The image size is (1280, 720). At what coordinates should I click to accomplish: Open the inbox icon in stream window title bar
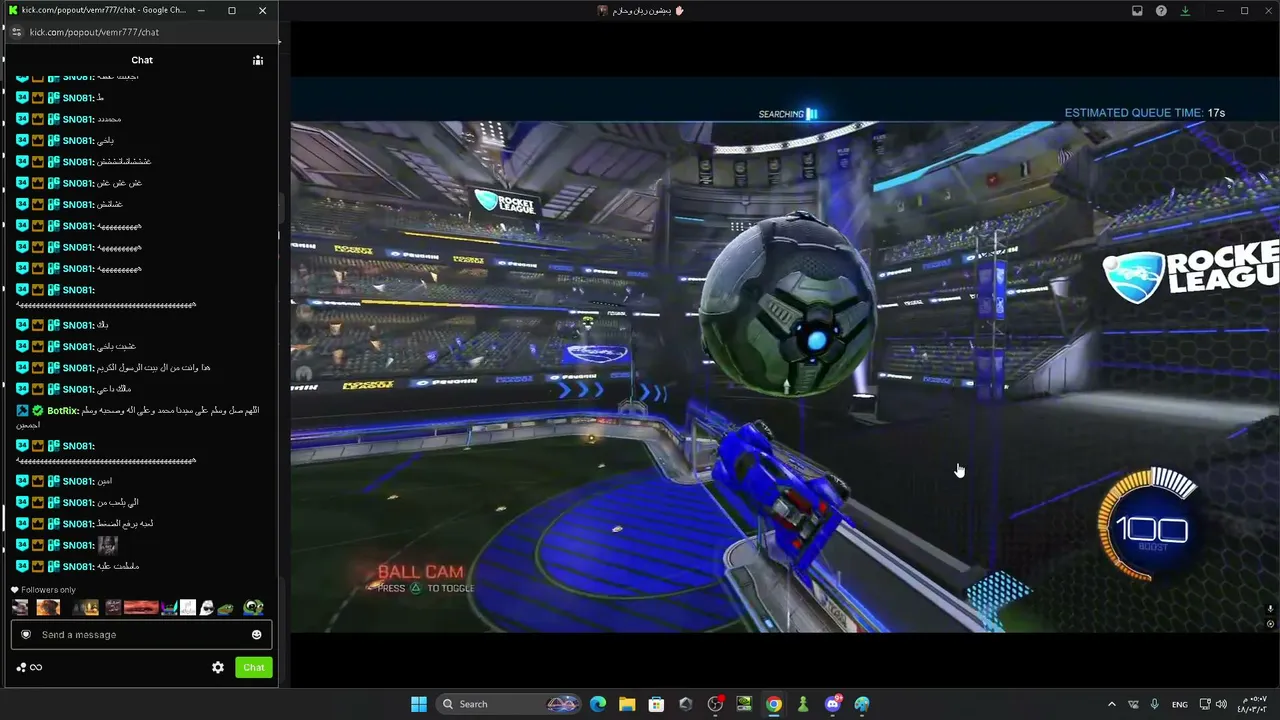(1137, 11)
